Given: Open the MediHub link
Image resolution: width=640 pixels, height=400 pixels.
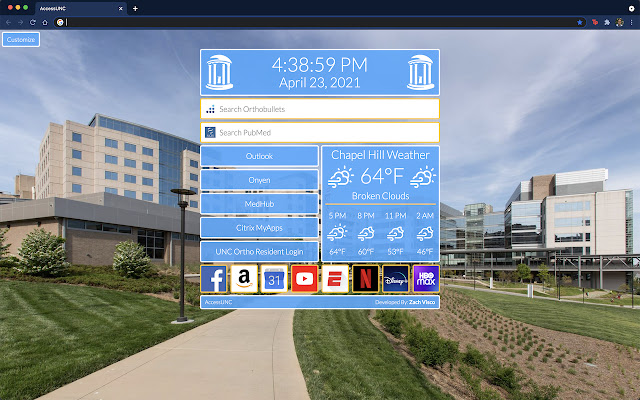Looking at the screenshot, I should 259,204.
